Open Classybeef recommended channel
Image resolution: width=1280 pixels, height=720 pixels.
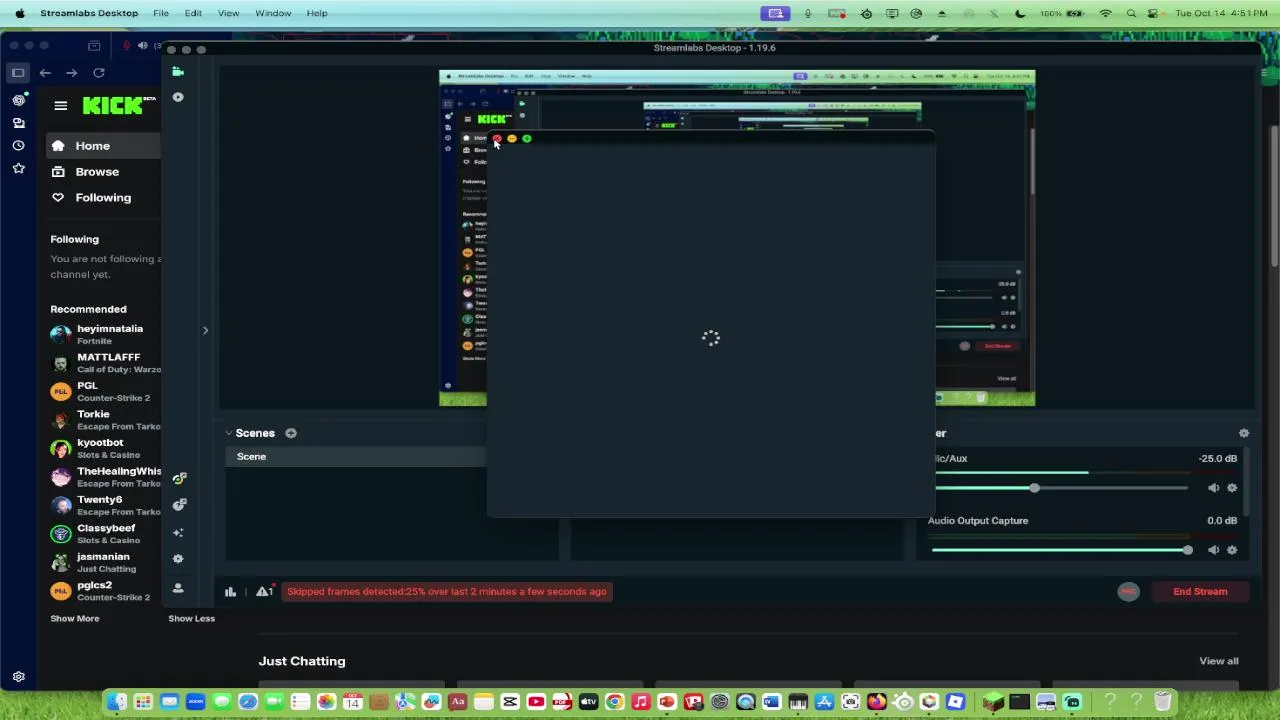(x=105, y=534)
